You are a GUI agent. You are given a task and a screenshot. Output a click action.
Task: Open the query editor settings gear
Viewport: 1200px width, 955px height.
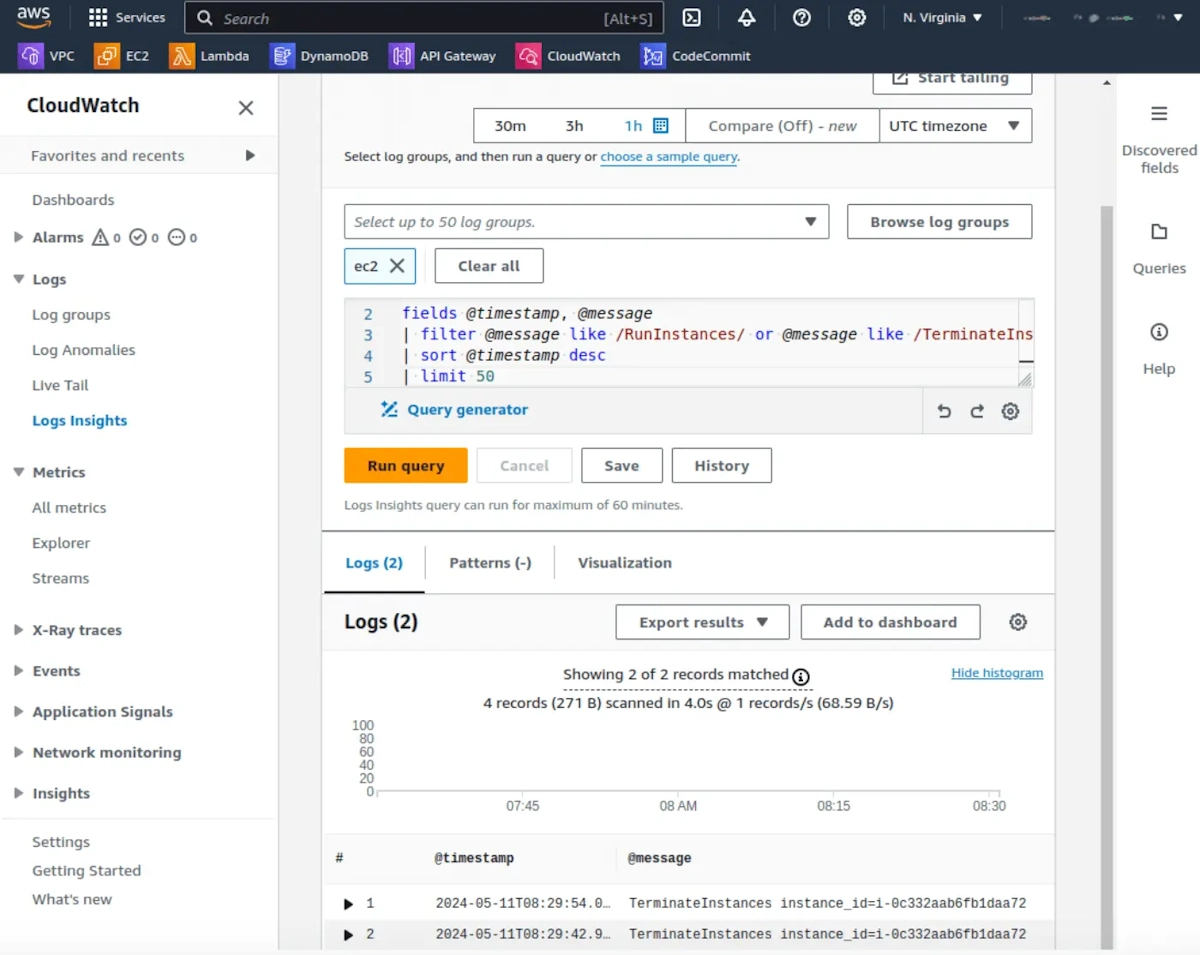(1009, 410)
